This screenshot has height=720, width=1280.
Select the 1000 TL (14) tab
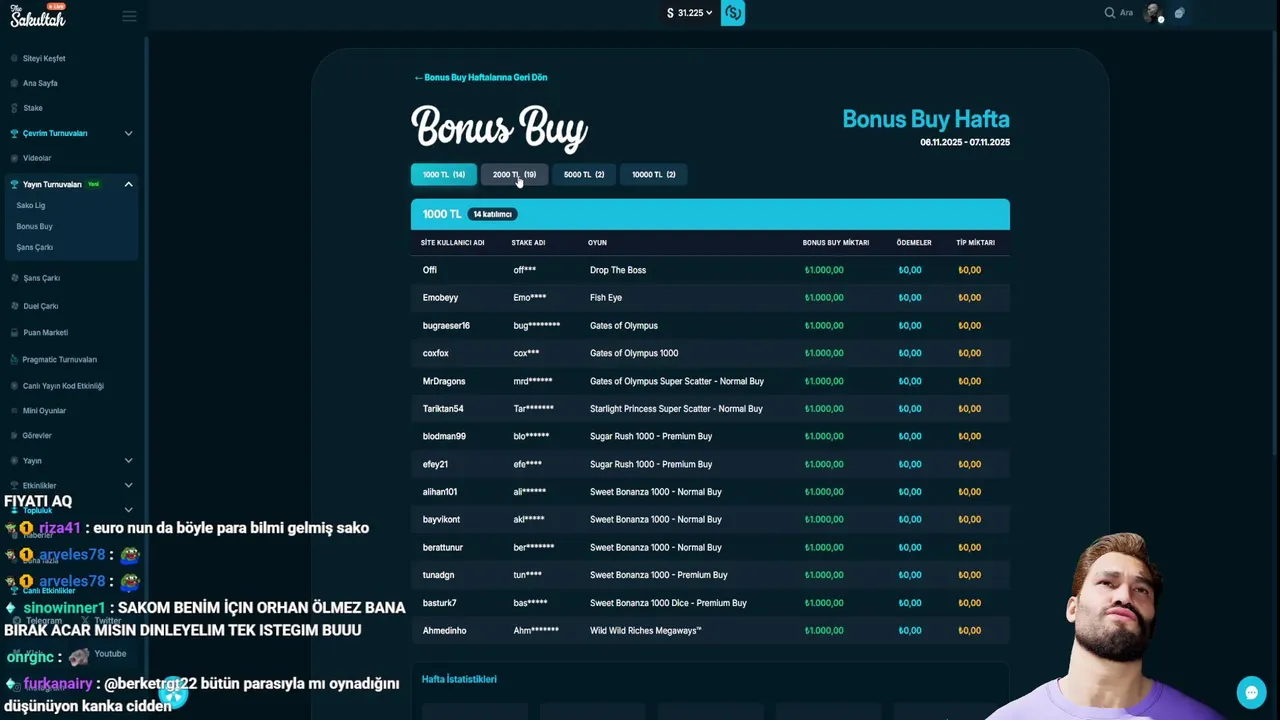click(443, 174)
